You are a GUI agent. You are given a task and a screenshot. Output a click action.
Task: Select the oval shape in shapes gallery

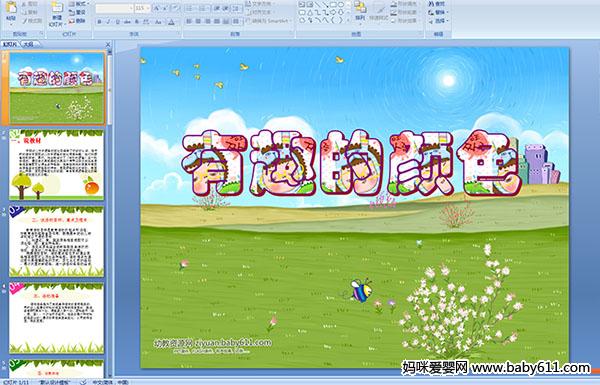point(341,5)
